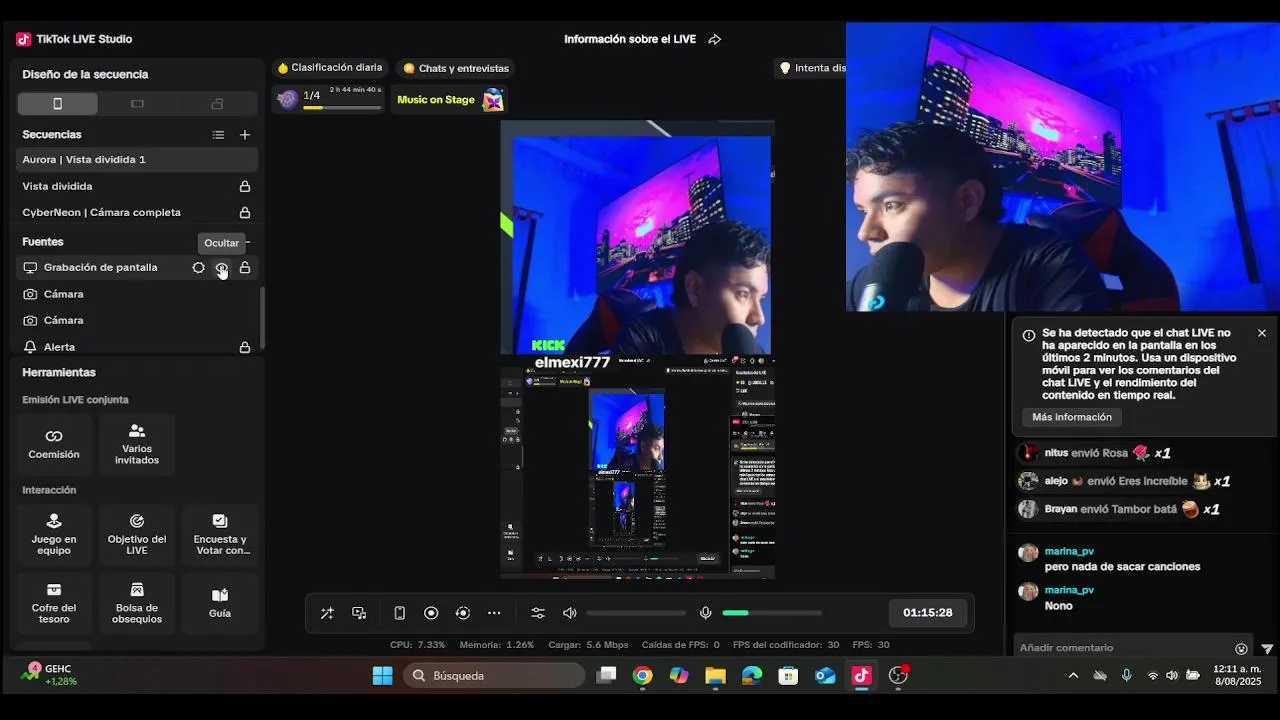Select the Aurora | Vista dividida 1 sequence
1280x720 pixels.
pos(137,159)
